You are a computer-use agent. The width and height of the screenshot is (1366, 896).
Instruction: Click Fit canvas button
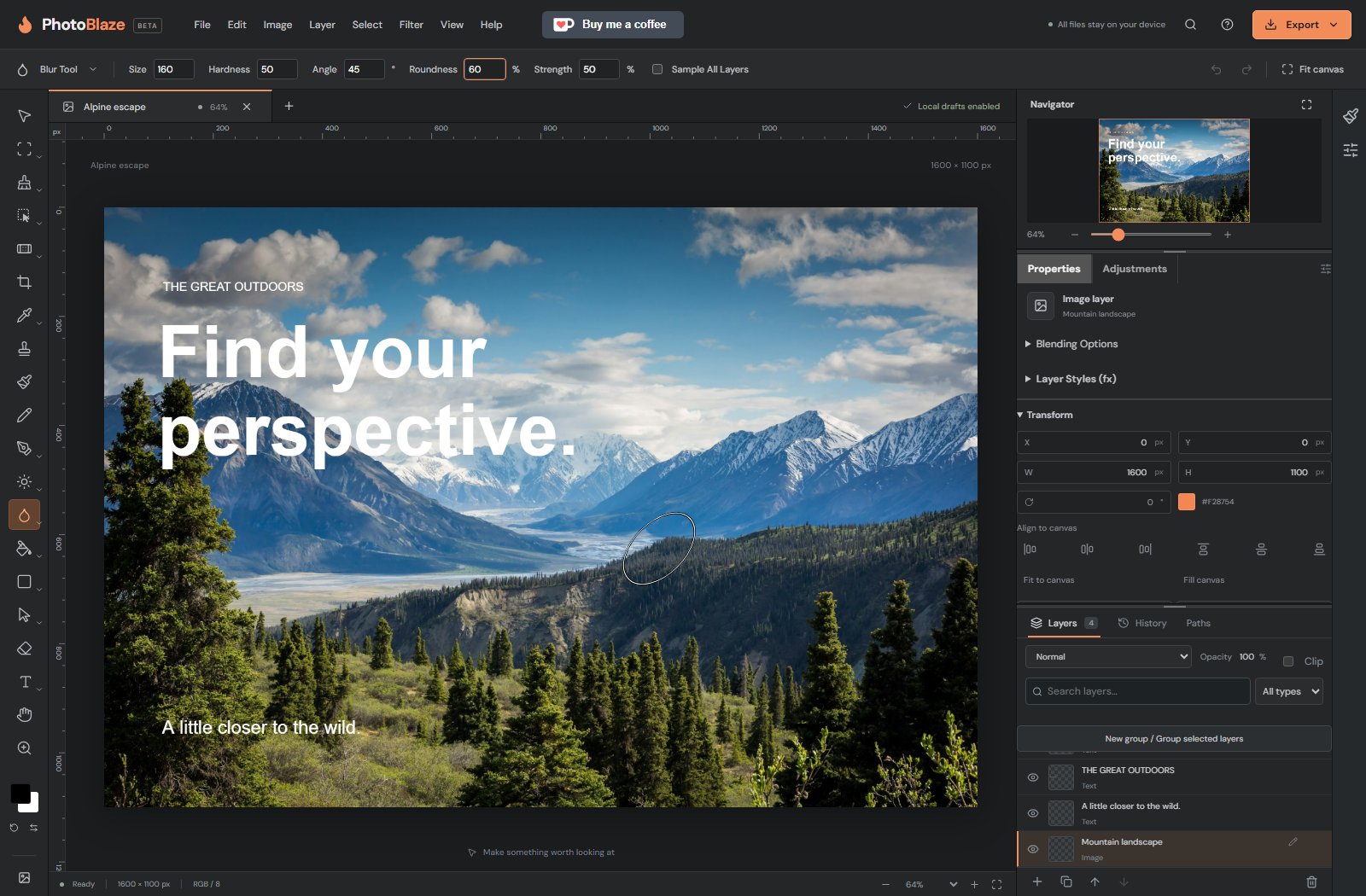click(x=1312, y=69)
